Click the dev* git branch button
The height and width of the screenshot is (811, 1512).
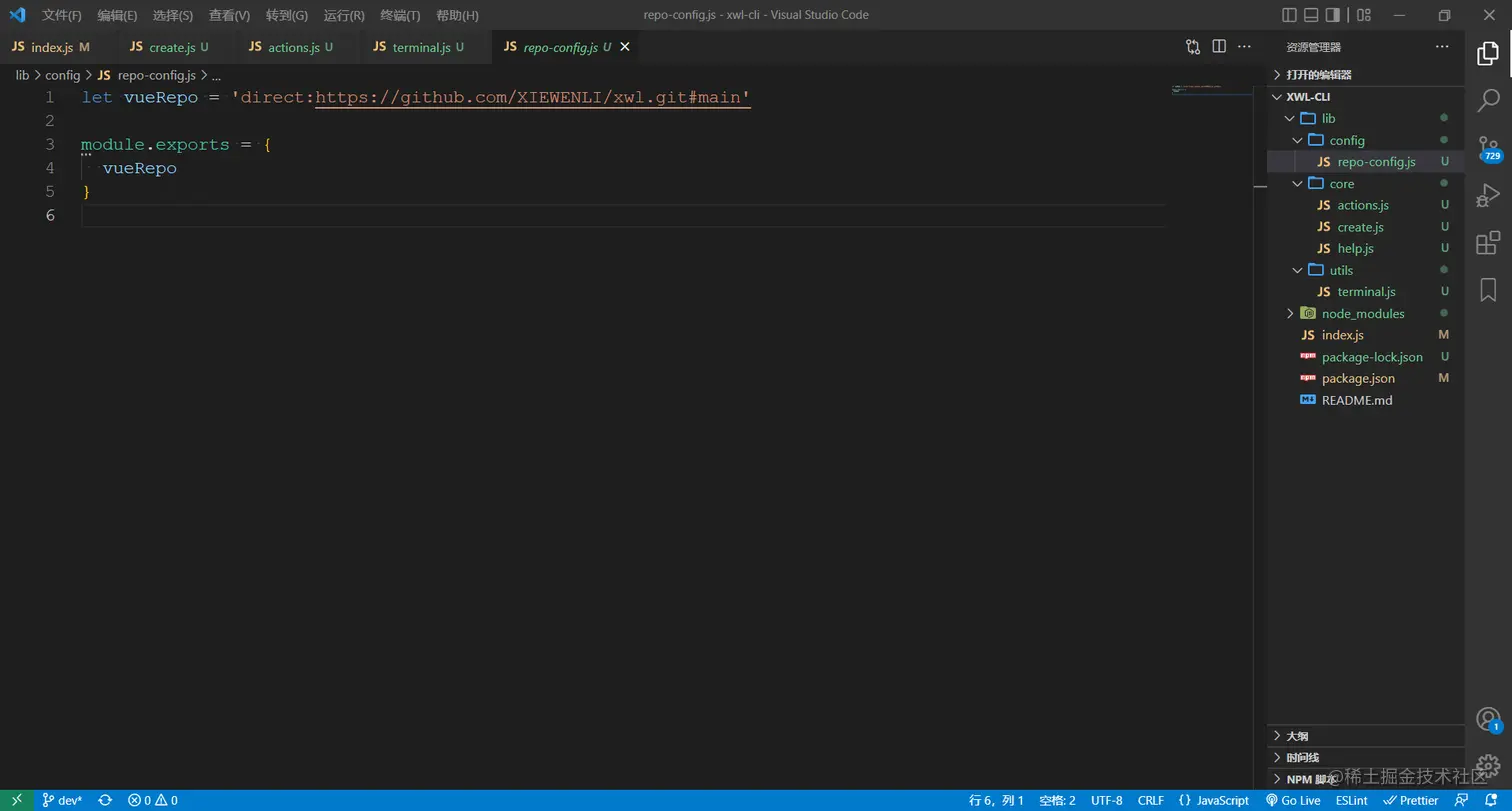click(x=62, y=800)
